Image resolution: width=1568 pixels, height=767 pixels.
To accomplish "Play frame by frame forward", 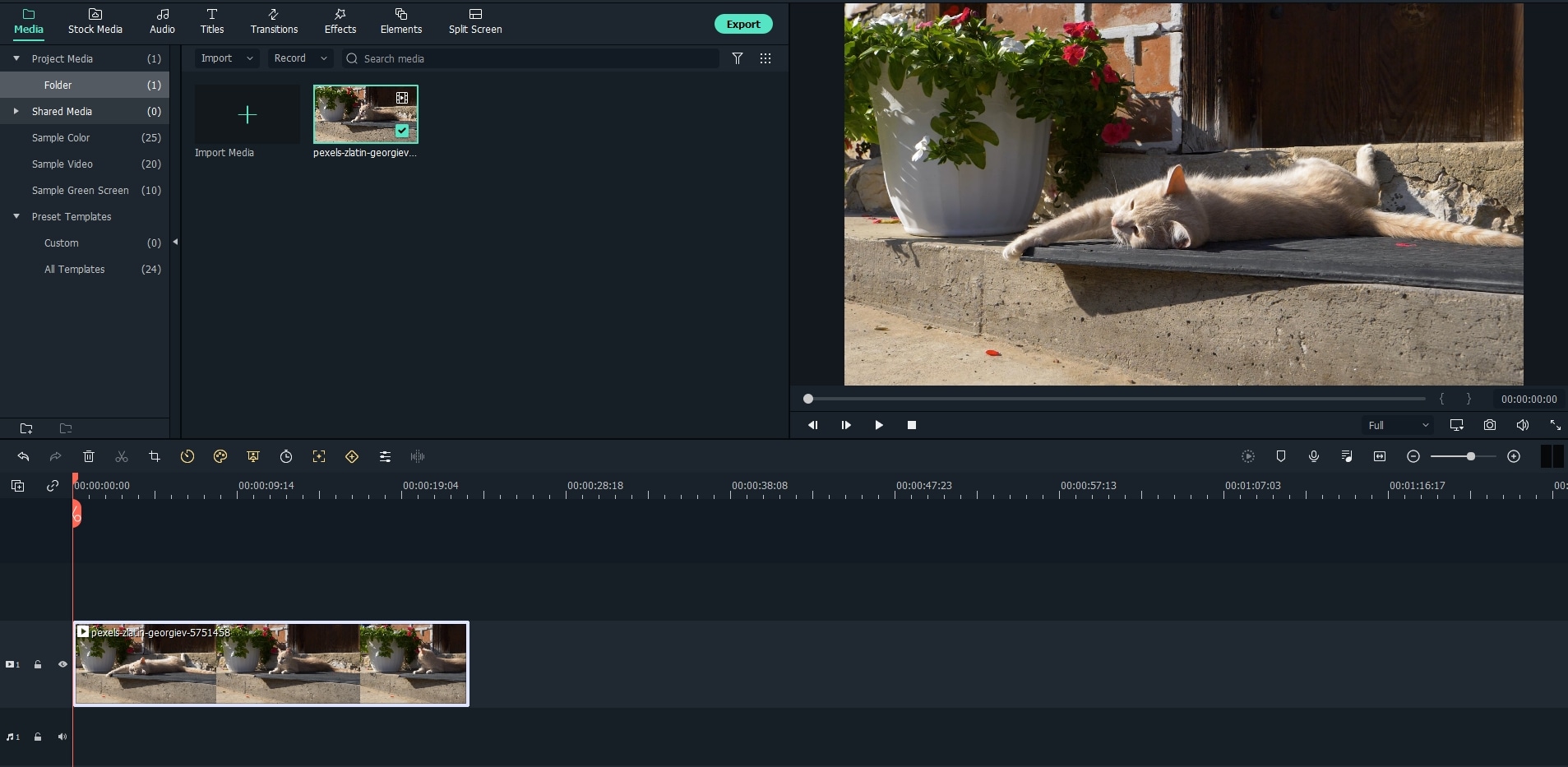I will 846,425.
